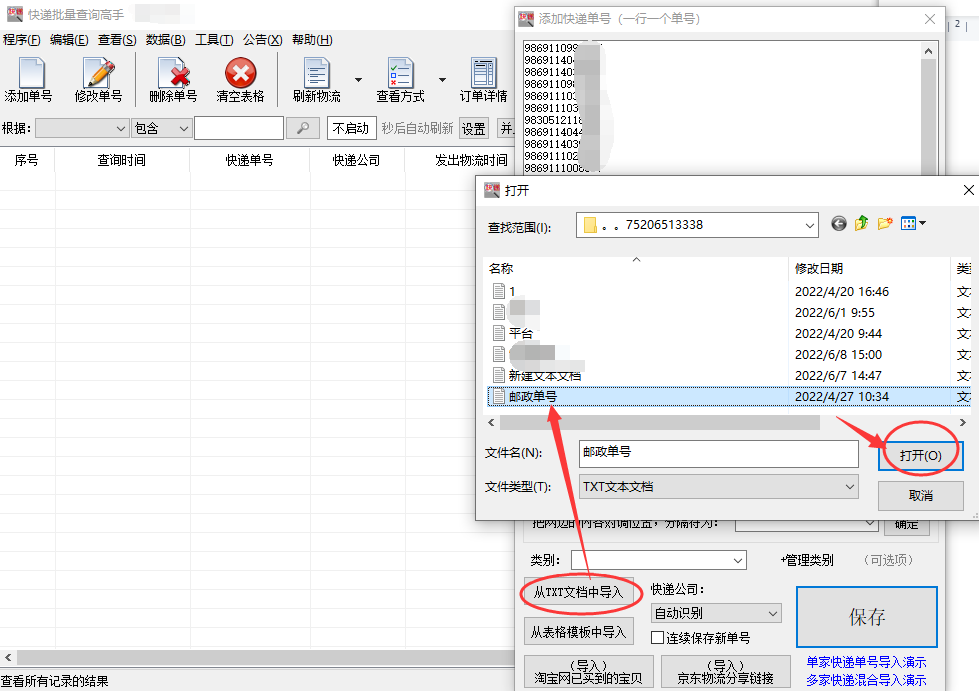Open the 查找范围 folder dropdown
This screenshot has width=979, height=691.
(810, 224)
